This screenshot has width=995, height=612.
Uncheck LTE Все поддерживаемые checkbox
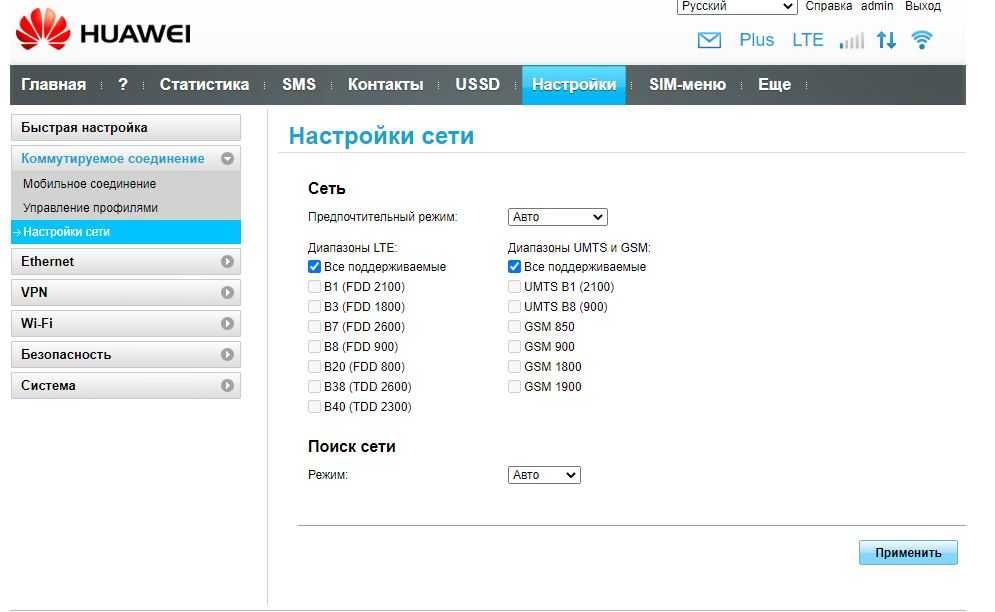click(x=314, y=267)
